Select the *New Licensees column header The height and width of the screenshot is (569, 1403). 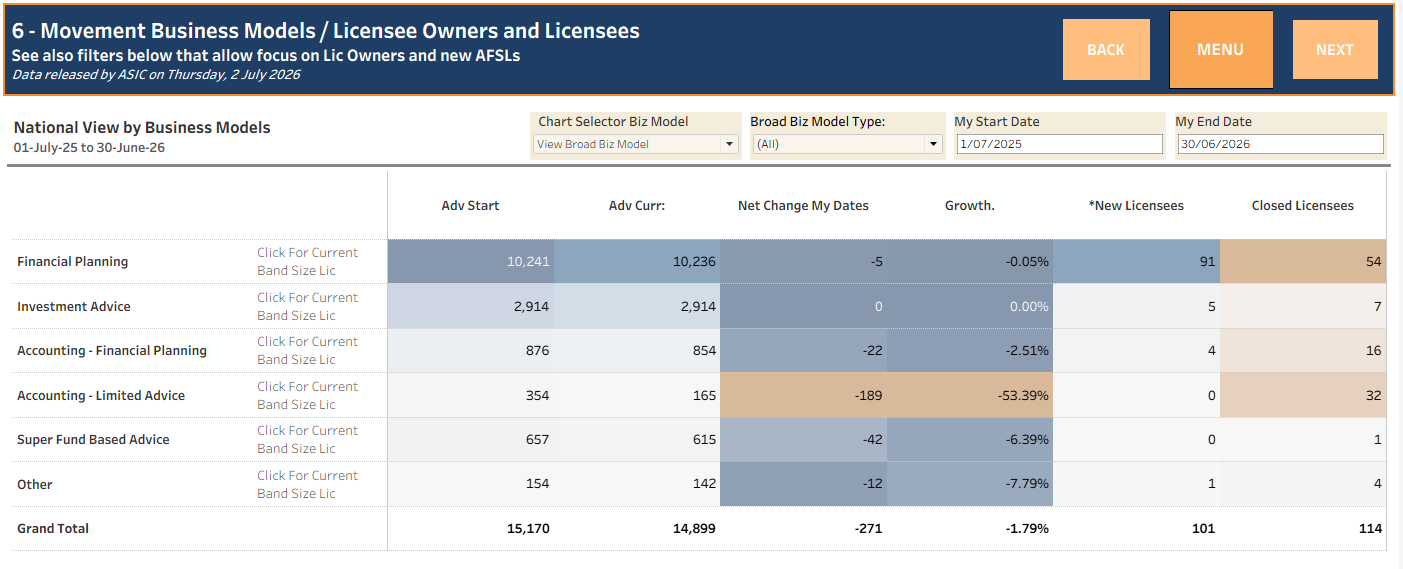point(1136,205)
